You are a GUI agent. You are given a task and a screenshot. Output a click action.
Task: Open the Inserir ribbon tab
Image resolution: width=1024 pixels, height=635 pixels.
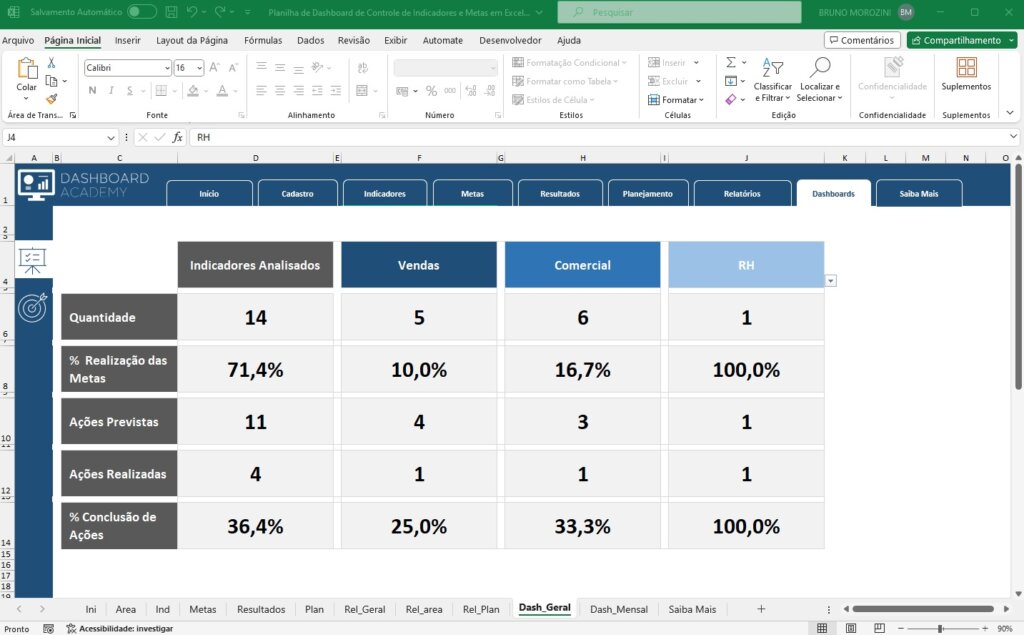click(x=127, y=40)
